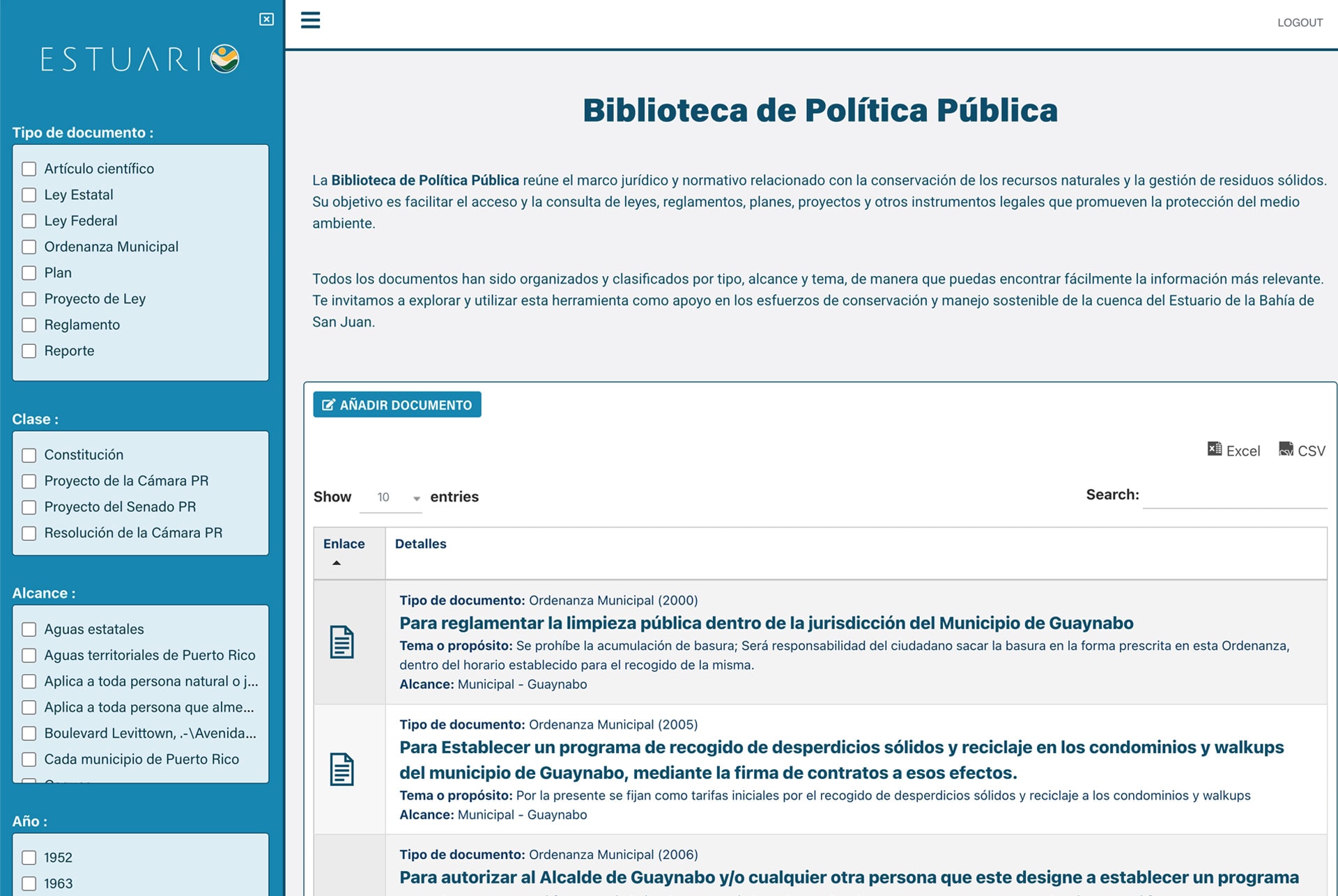Open document icon for recogido de desperdicios ordinance
Image resolution: width=1338 pixels, height=896 pixels.
click(x=341, y=769)
